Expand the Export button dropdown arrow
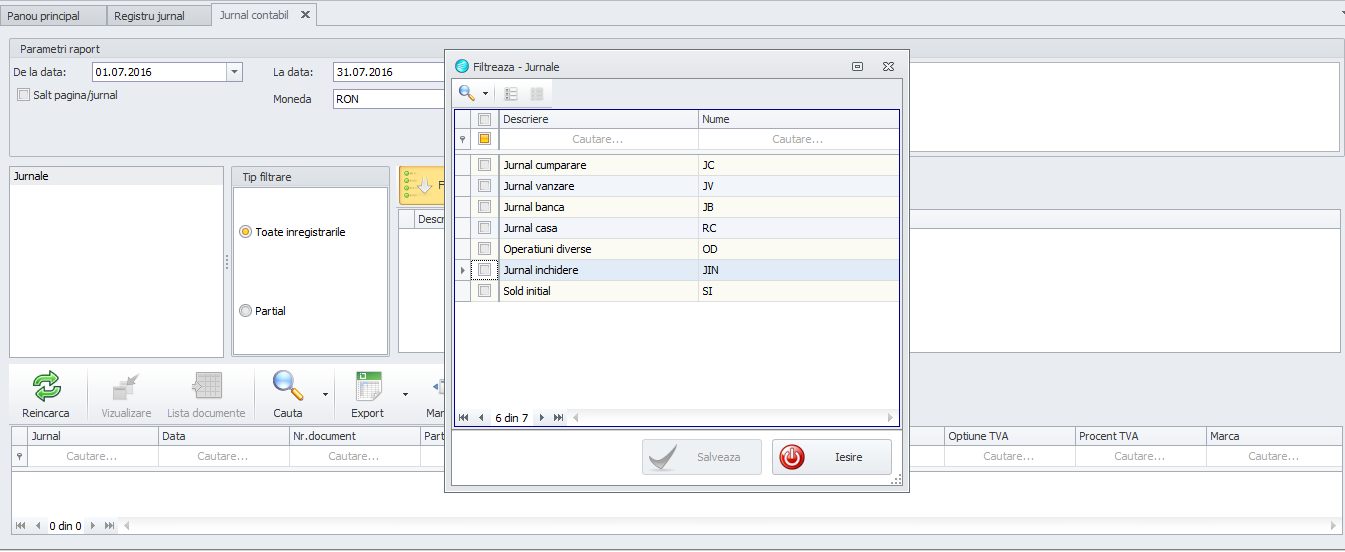This screenshot has height=552, width=1345. (x=405, y=395)
